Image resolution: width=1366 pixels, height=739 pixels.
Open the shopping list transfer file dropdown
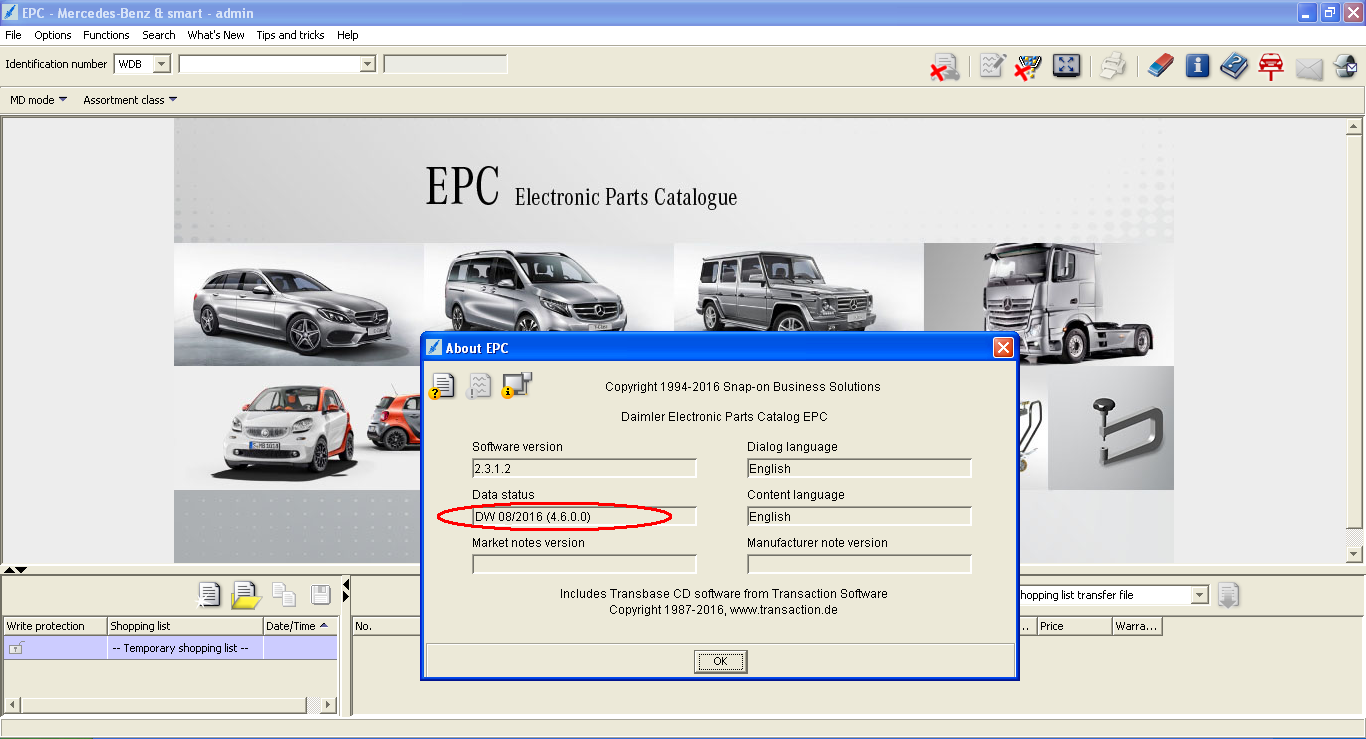click(x=1200, y=595)
